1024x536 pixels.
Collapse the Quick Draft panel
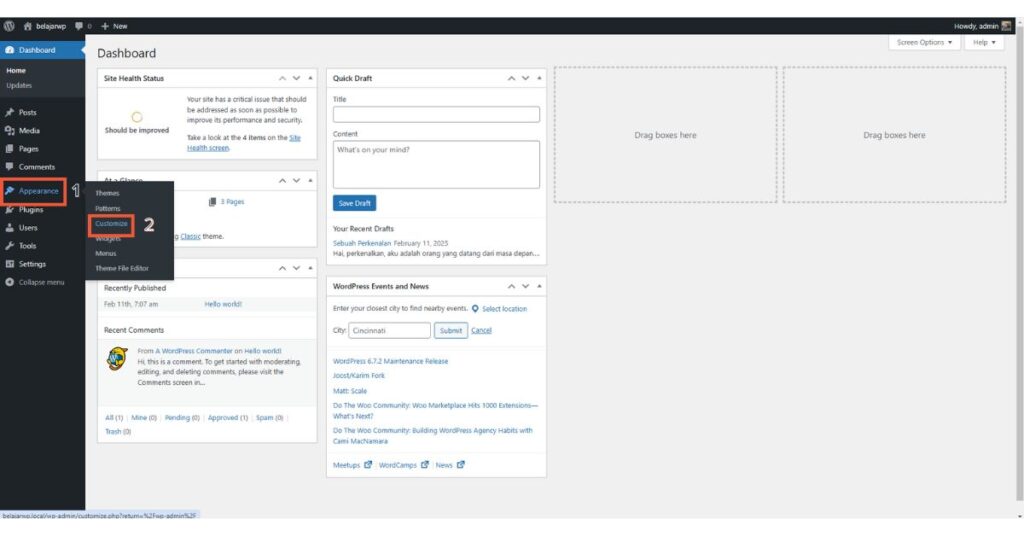539,78
